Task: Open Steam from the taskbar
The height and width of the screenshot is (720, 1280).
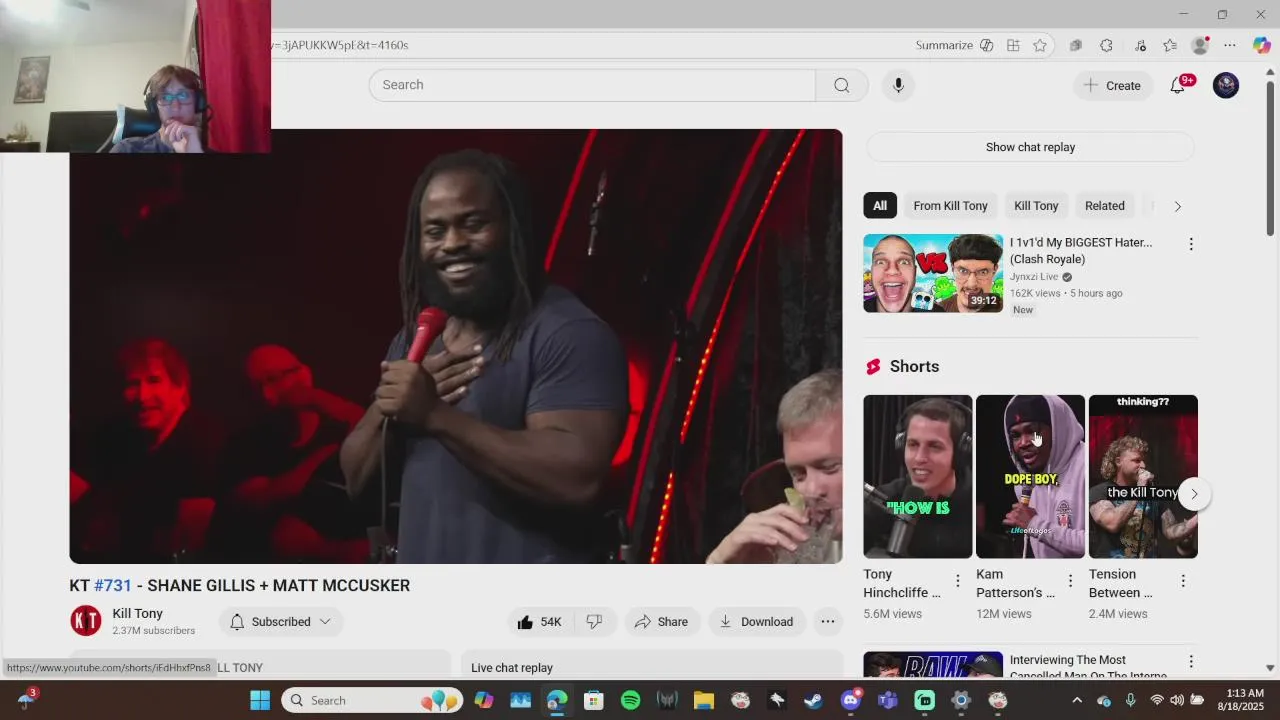Action: pyautogui.click(x=813, y=700)
